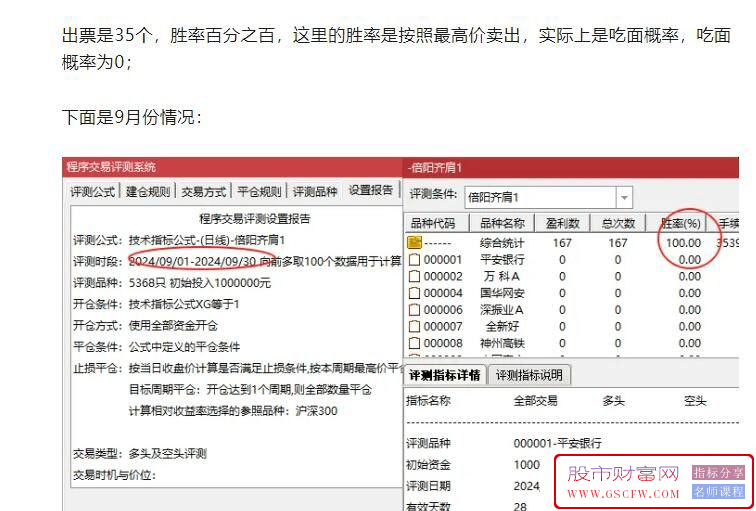This screenshot has height=511, width=756.
Task: Select the 全新好 row name
Action: point(502,326)
